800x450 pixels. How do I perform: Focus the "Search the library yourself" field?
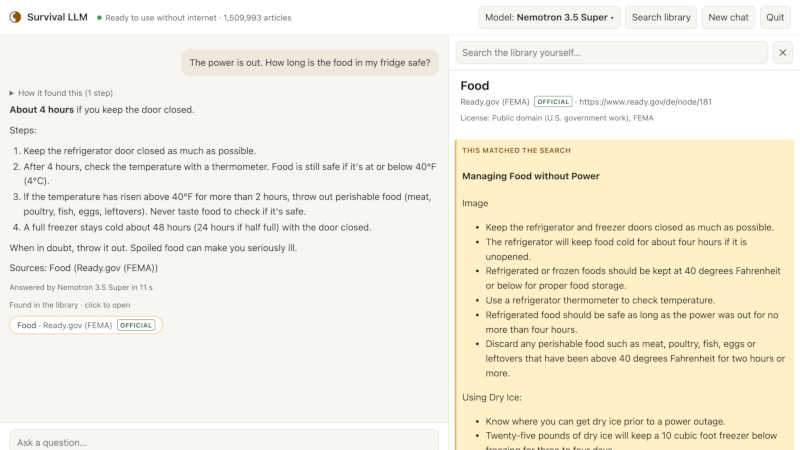pyautogui.click(x=612, y=53)
